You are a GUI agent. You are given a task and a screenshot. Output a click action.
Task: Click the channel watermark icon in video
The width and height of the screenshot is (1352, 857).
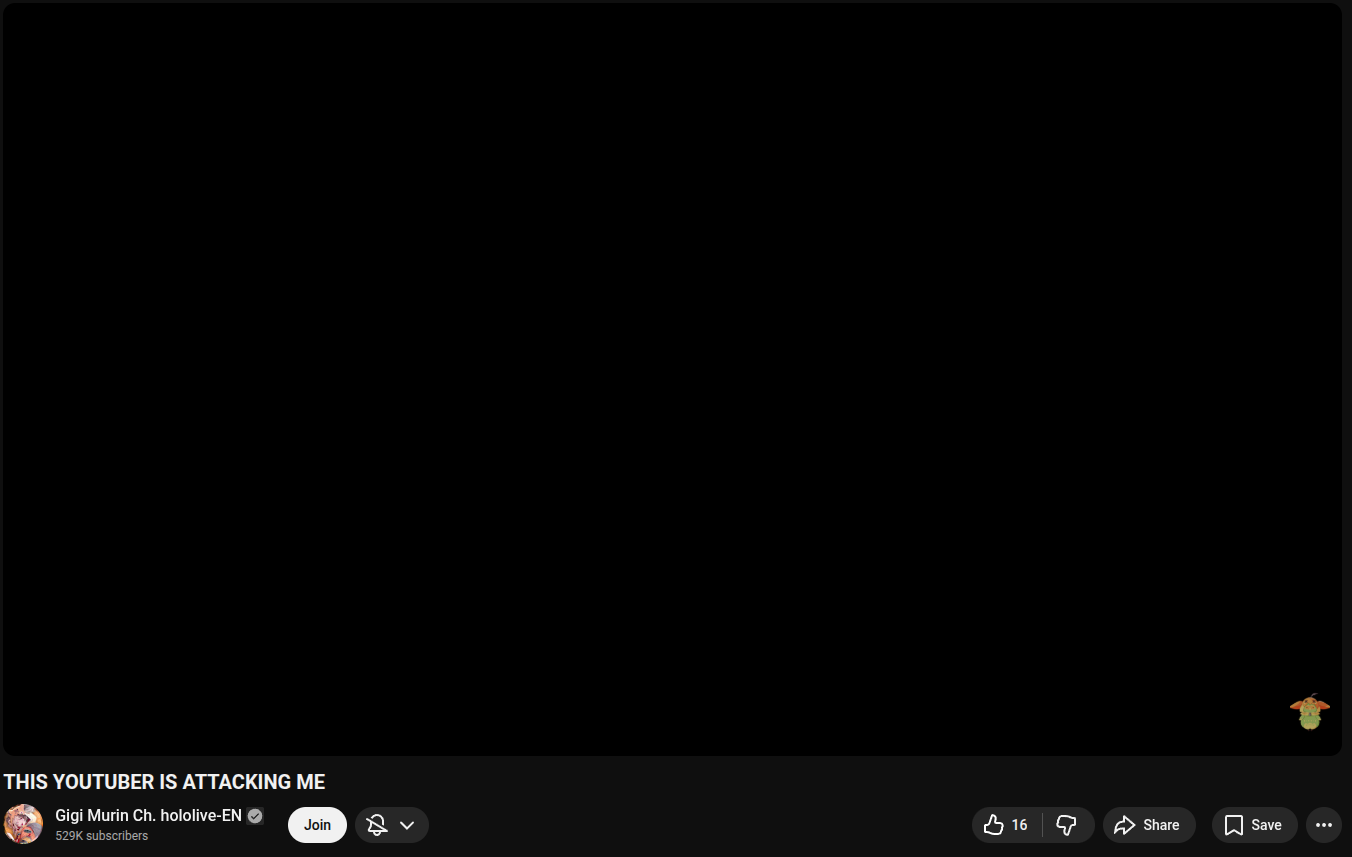1309,712
